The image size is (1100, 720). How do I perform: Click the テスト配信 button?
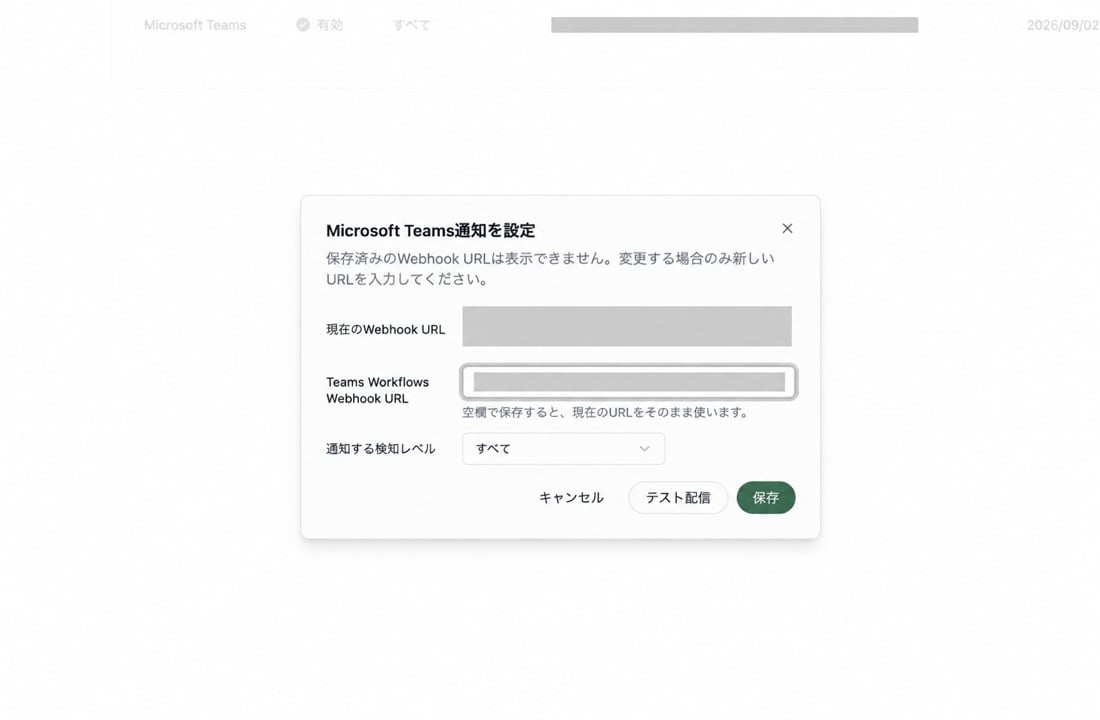click(678, 498)
